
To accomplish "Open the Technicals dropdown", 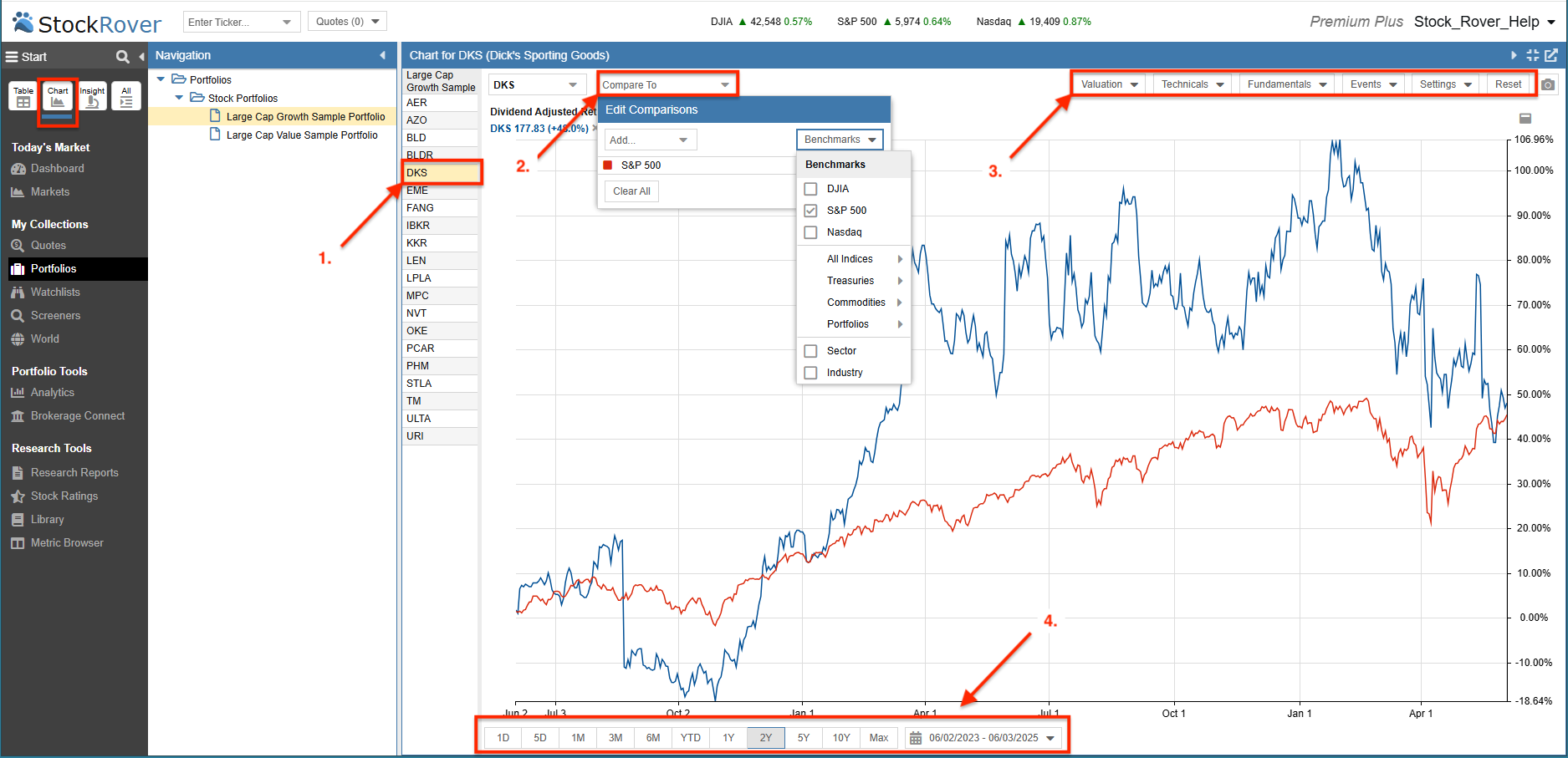I will [1193, 84].
